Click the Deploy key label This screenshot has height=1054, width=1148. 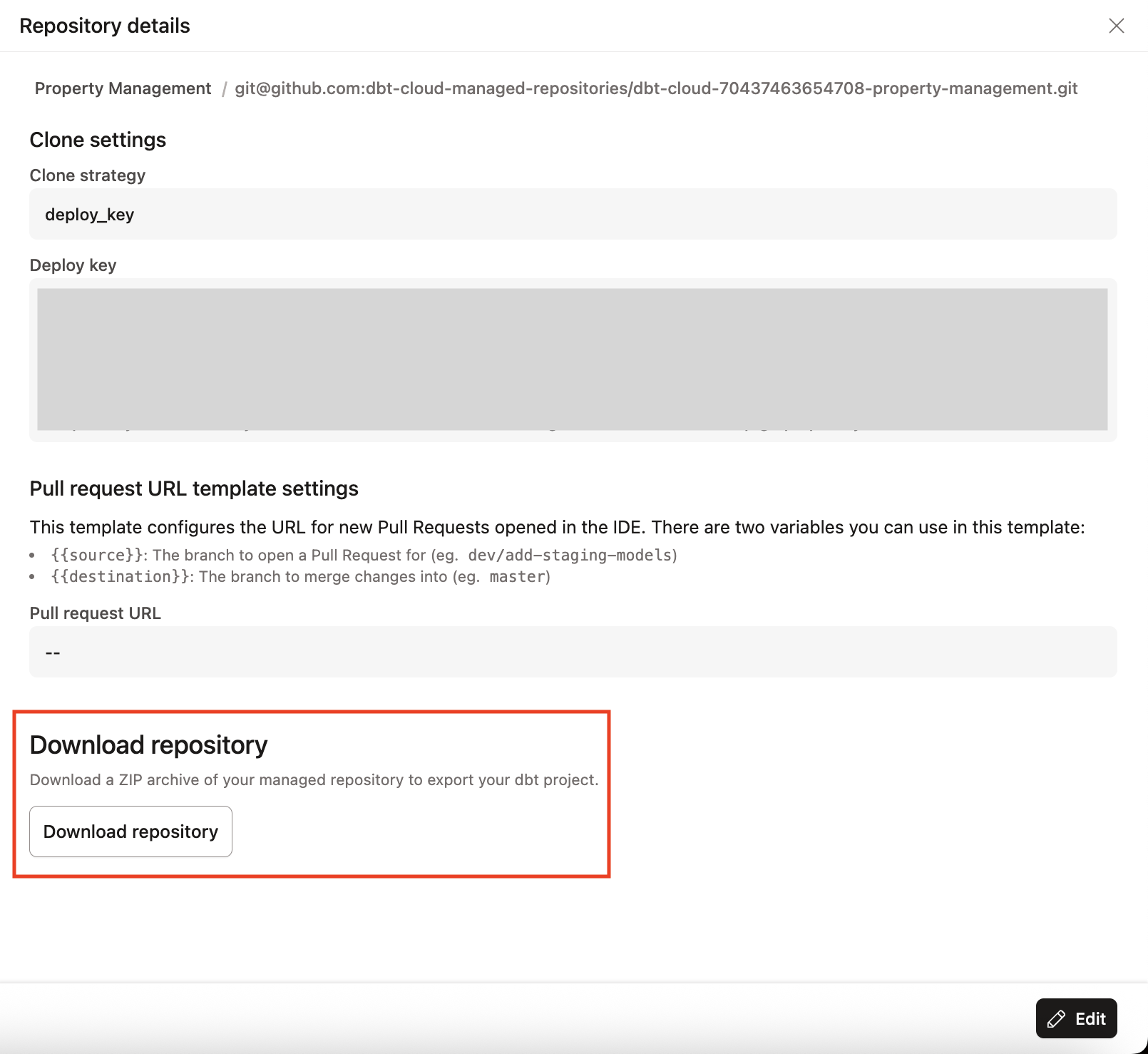click(72, 265)
